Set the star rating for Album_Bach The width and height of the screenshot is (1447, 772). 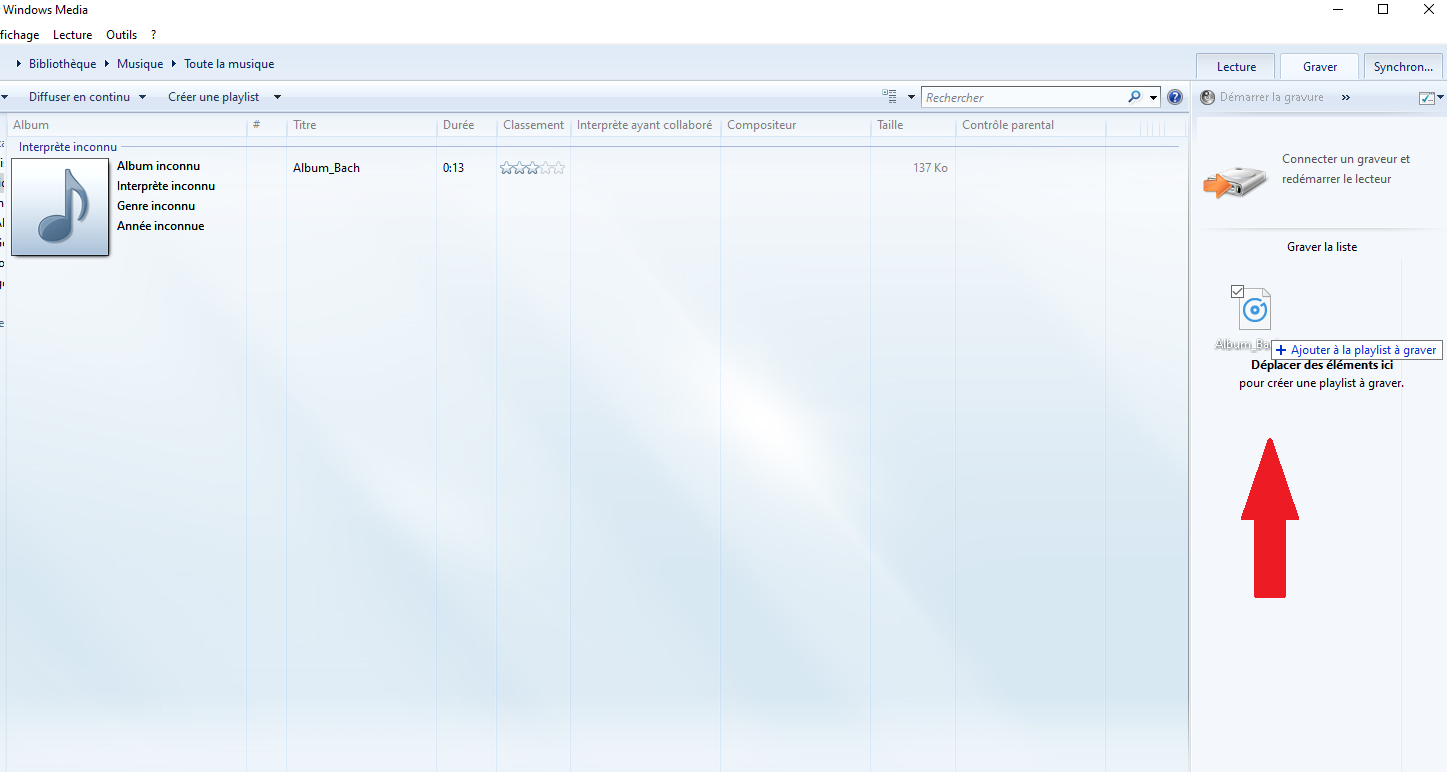533,168
